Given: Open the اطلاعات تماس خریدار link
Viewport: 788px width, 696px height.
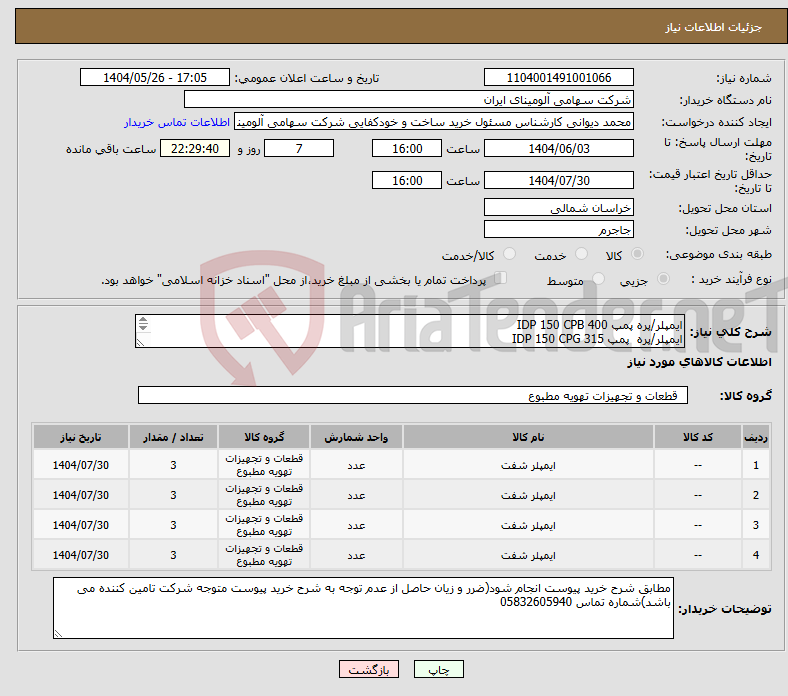Looking at the screenshot, I should point(177,122).
